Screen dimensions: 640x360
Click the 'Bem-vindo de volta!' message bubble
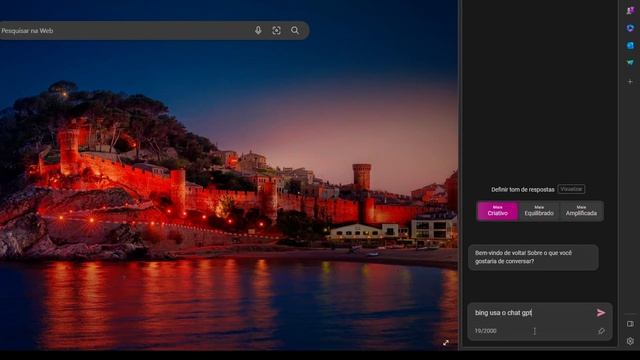(533, 257)
